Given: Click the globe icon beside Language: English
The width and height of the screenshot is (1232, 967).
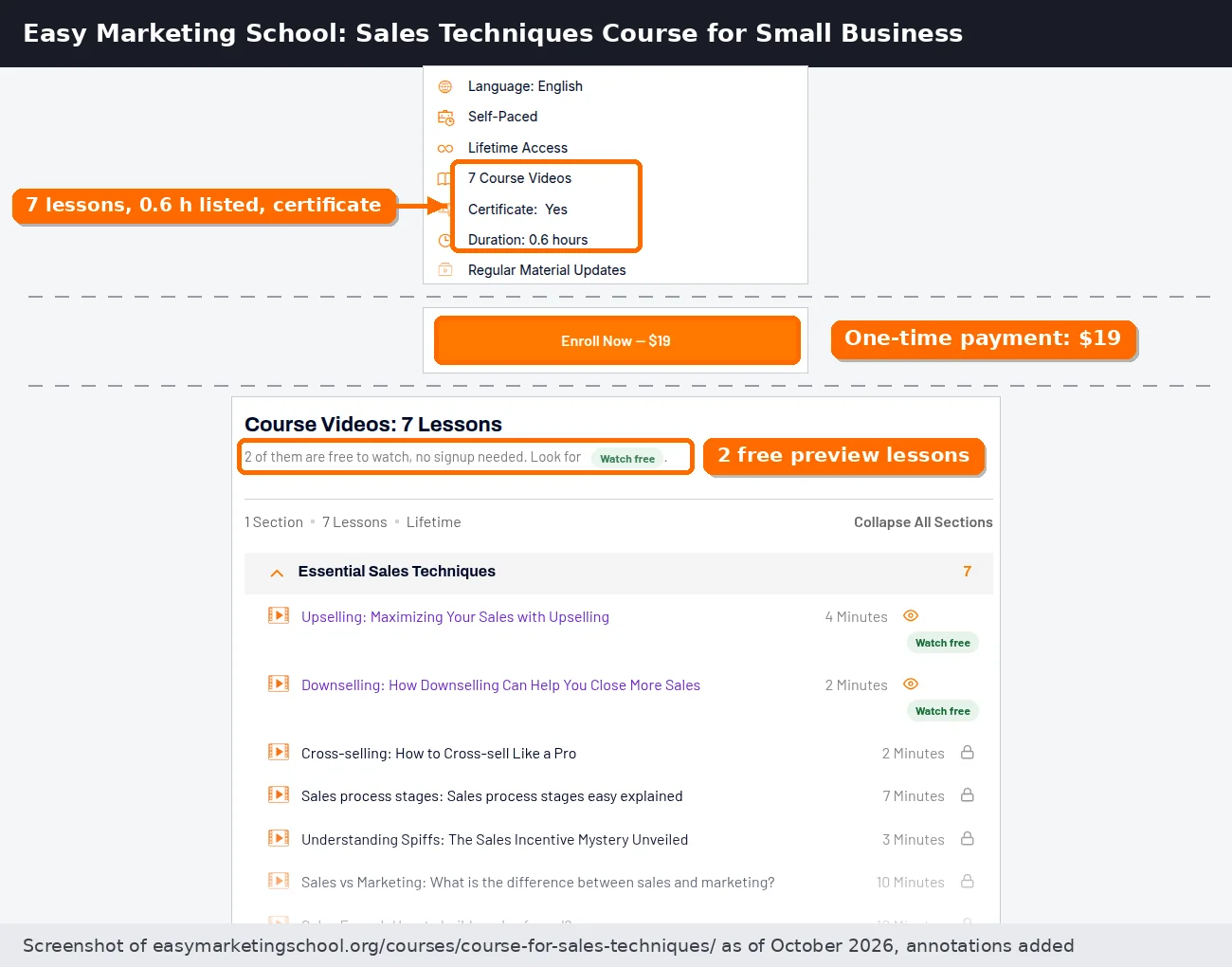Looking at the screenshot, I should pyautogui.click(x=445, y=86).
